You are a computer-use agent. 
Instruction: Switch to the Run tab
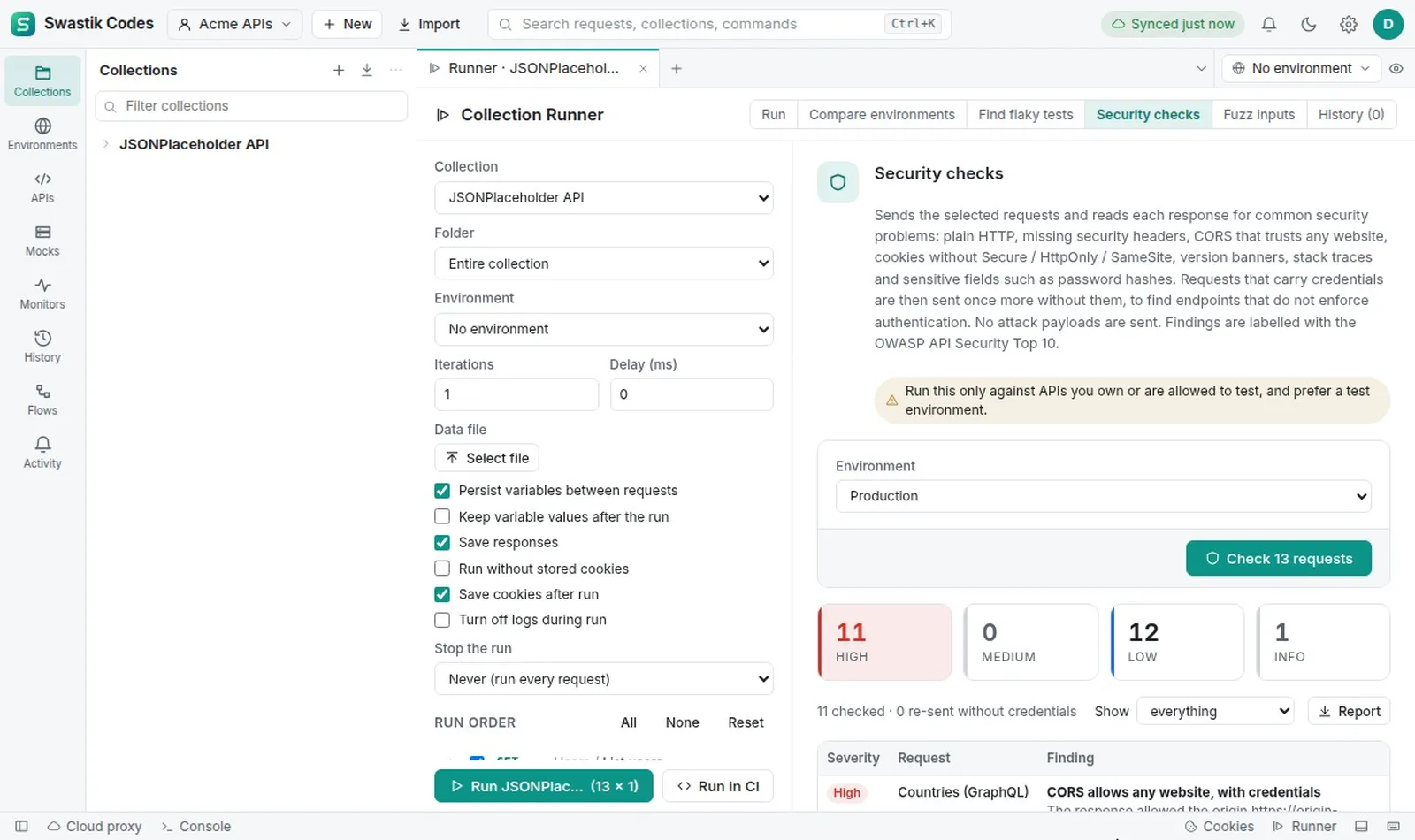pyautogui.click(x=774, y=115)
